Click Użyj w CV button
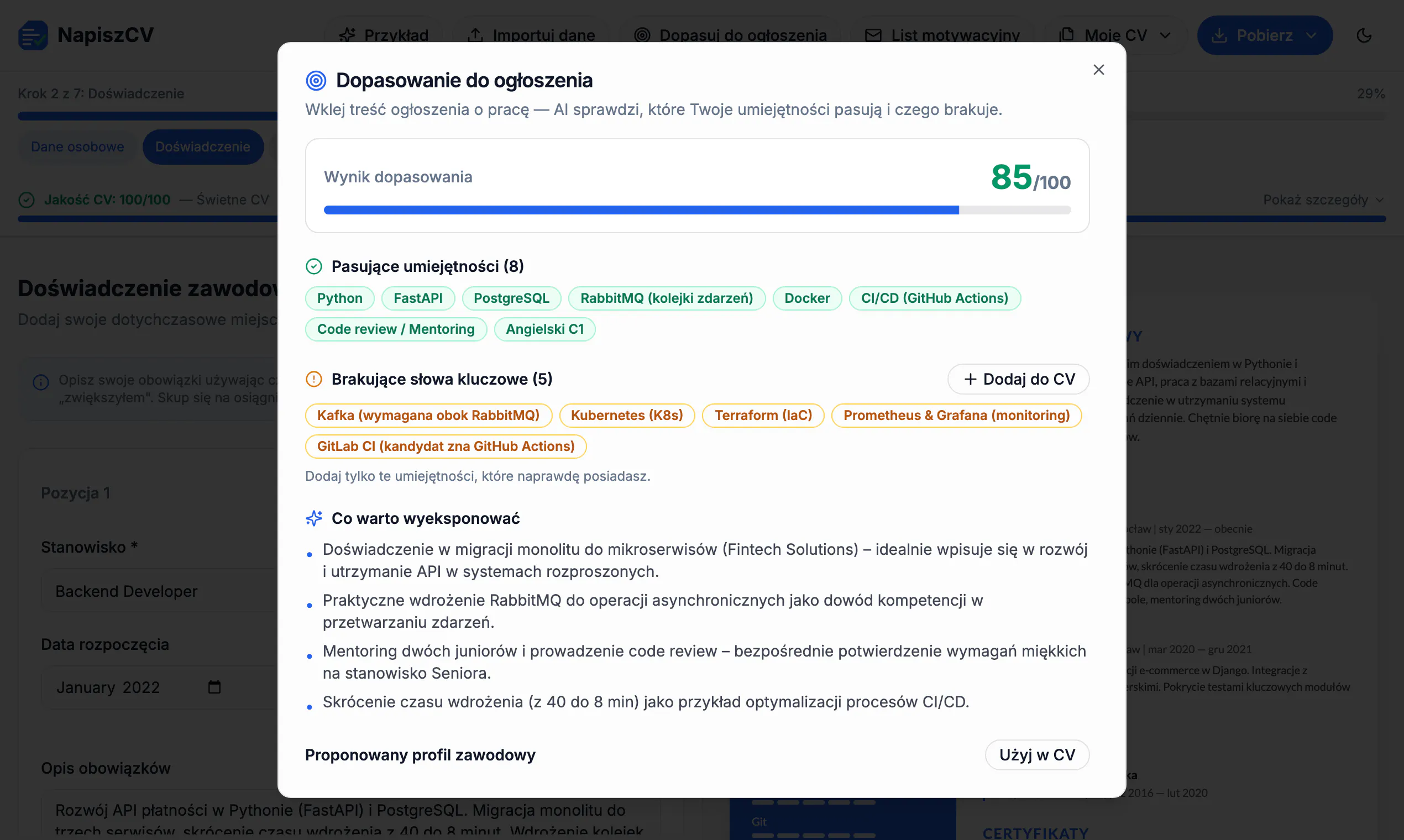1404x840 pixels. click(1036, 754)
